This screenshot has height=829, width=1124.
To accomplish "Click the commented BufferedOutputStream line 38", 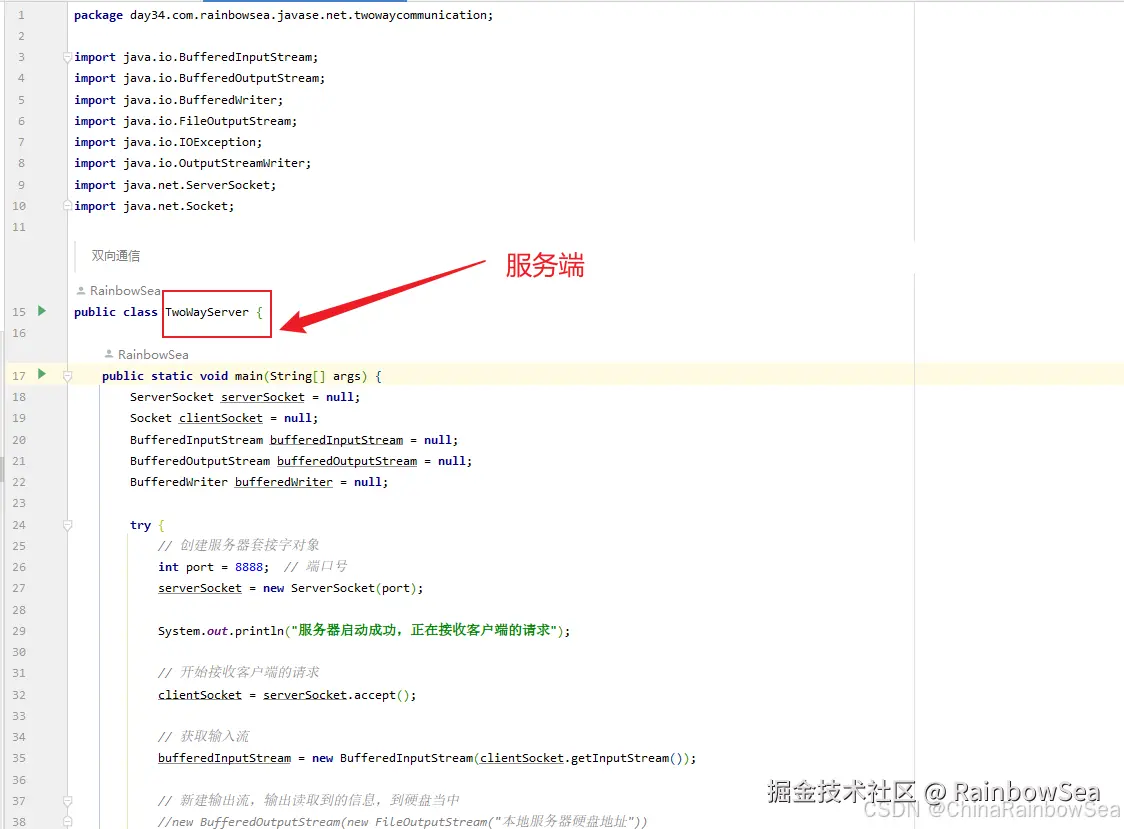I will [403, 822].
